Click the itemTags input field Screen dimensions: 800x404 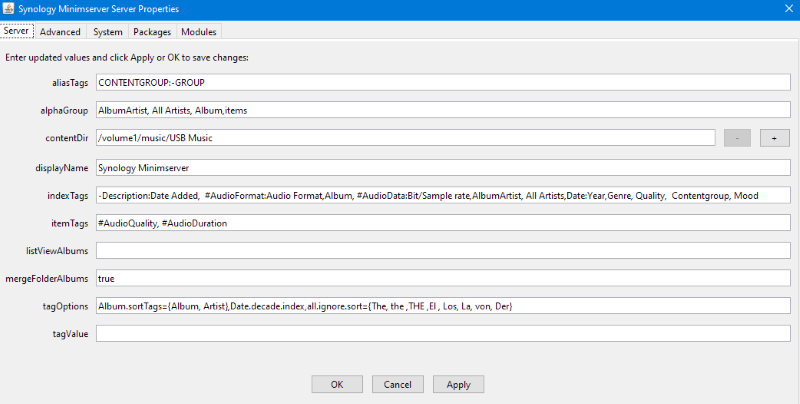[443, 223]
